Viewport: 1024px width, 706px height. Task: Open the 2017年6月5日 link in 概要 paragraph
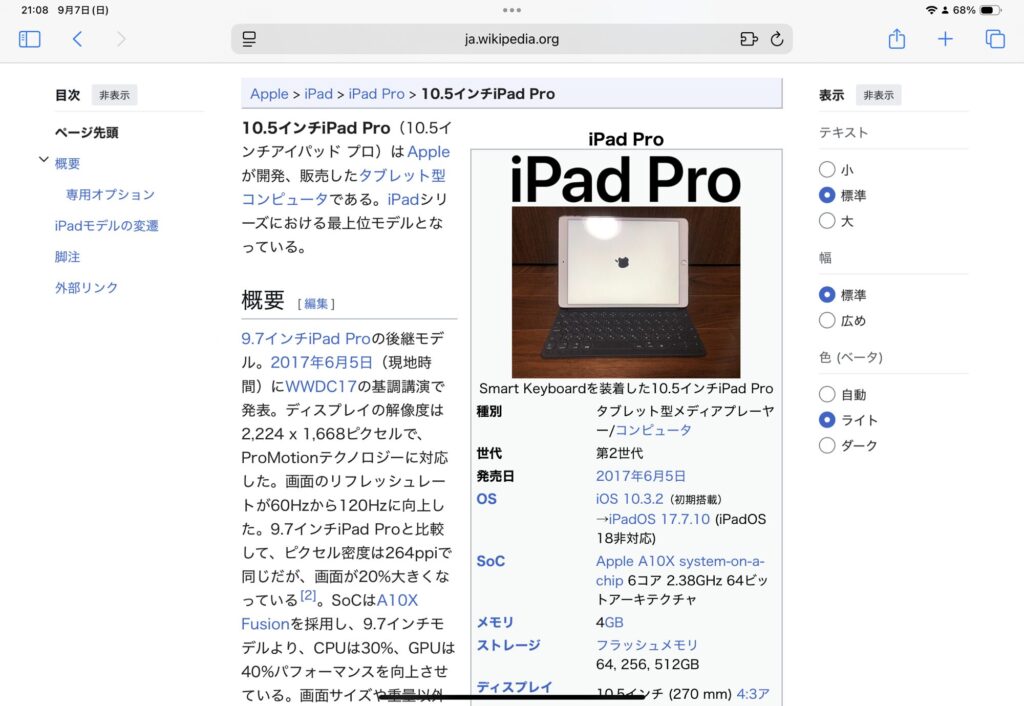tap(321, 362)
